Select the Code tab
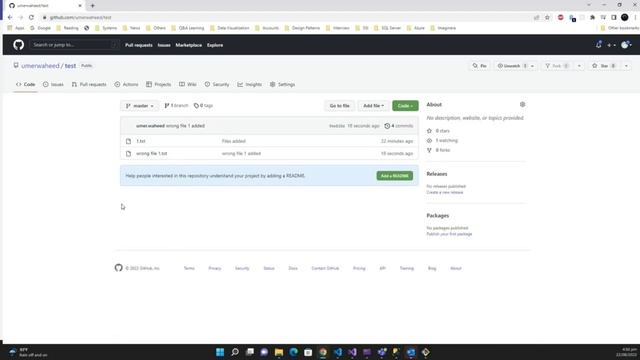 pyautogui.click(x=25, y=84)
